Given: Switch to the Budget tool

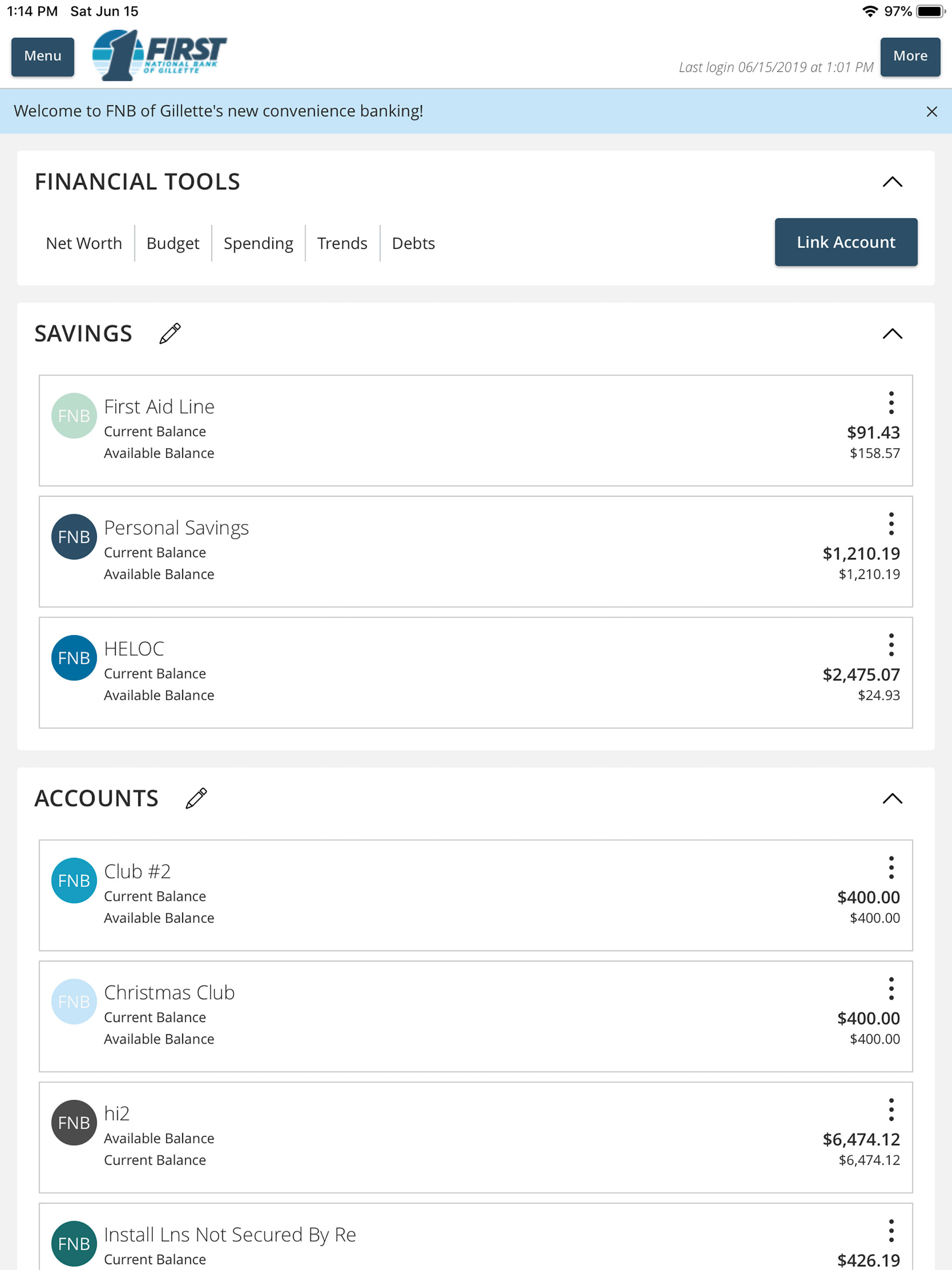Looking at the screenshot, I should tap(173, 244).
